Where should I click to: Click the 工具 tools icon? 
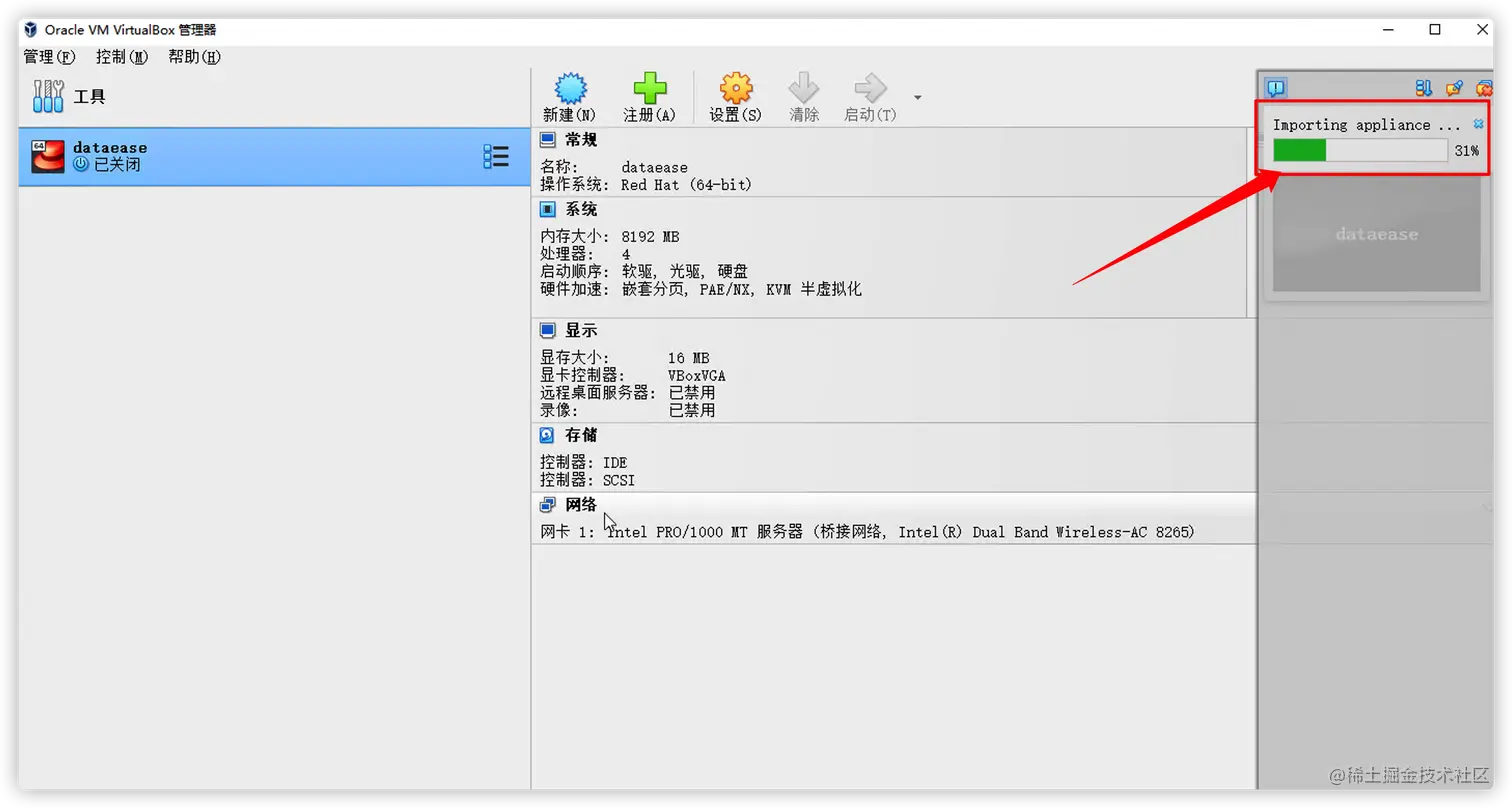[47, 96]
